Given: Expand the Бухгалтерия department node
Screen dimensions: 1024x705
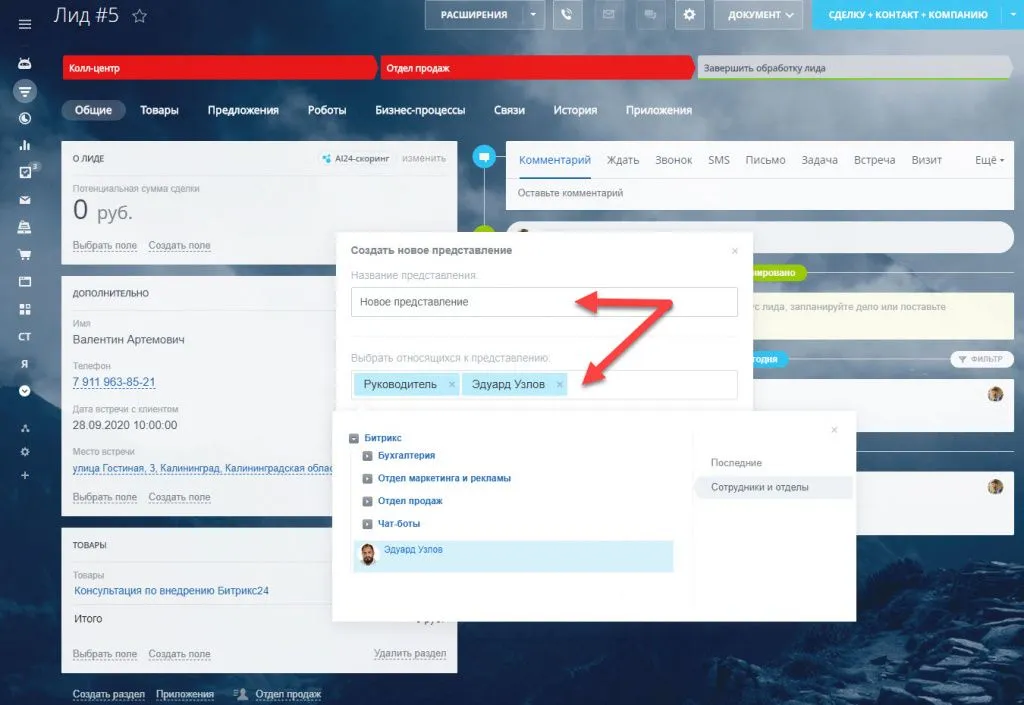Looking at the screenshot, I should (x=367, y=456).
